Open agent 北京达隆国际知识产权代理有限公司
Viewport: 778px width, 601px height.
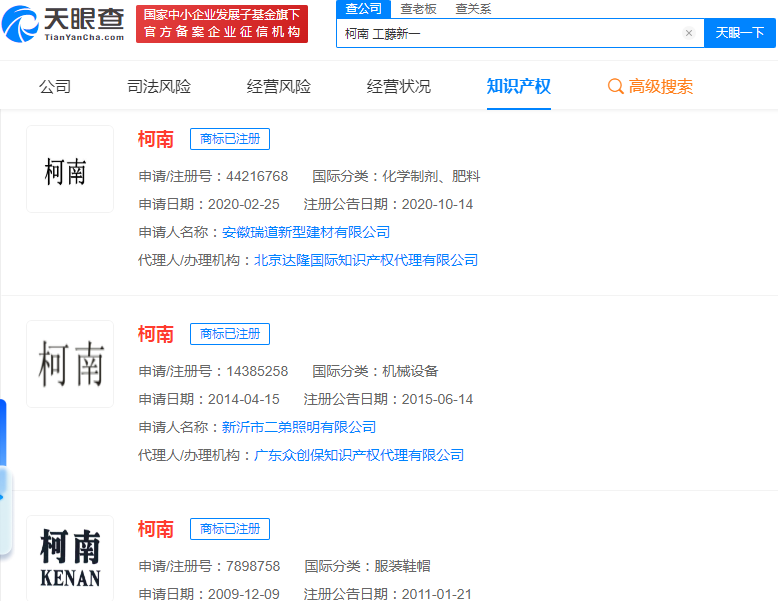click(x=366, y=260)
